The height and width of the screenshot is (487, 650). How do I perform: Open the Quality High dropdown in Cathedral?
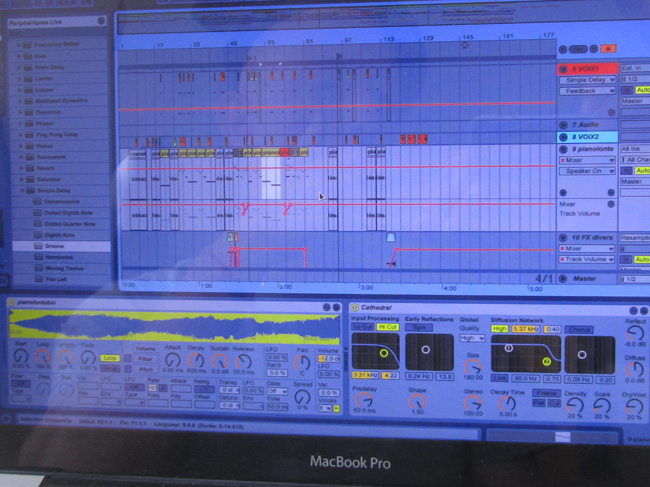point(472,338)
